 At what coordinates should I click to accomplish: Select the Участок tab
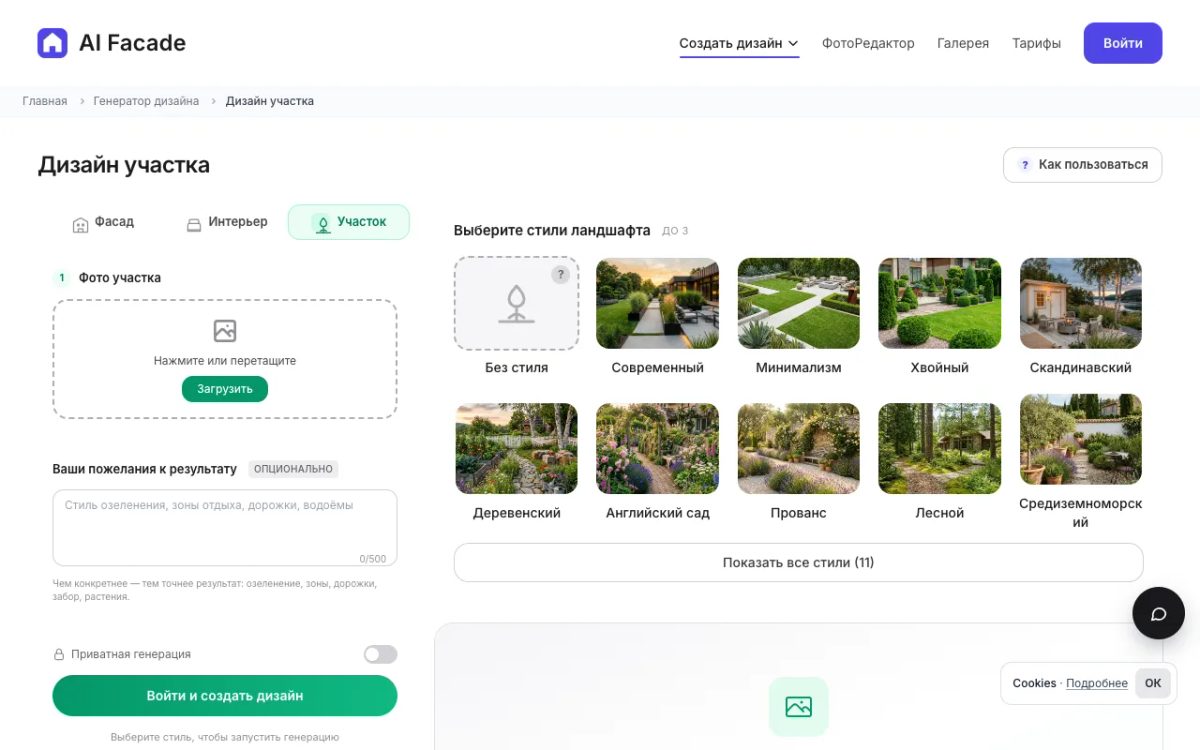coord(349,222)
